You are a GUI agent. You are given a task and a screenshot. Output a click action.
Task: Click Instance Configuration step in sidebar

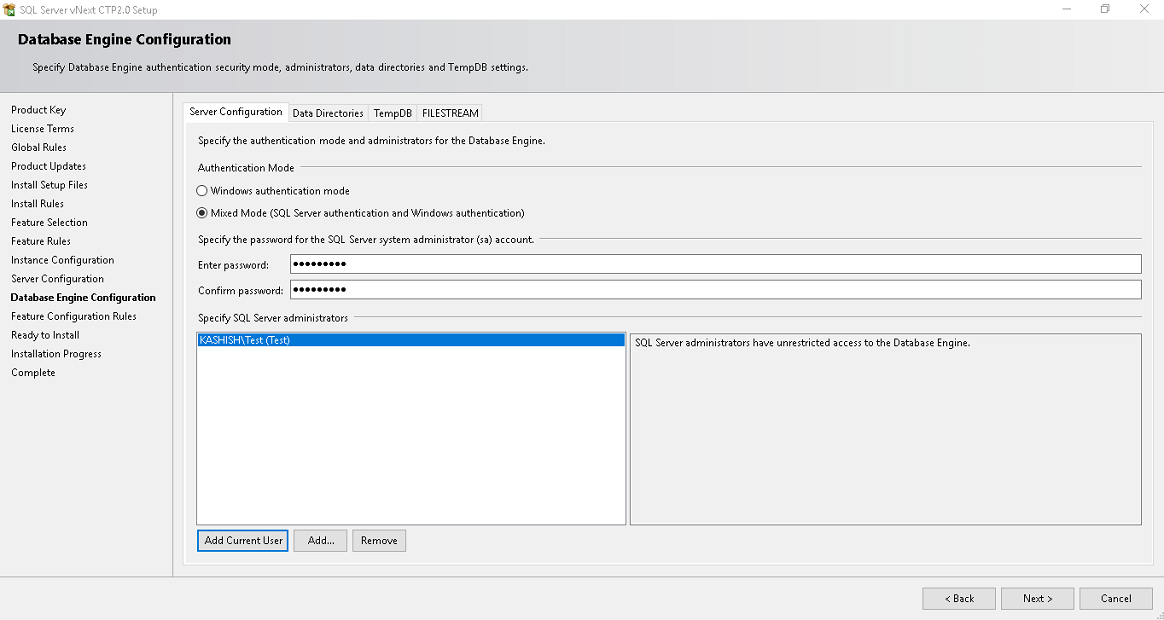tap(62, 260)
